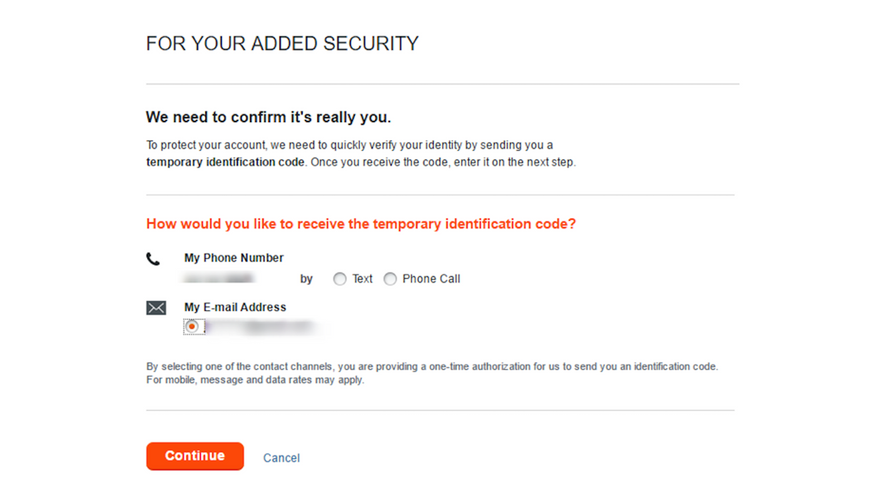
Task: Click the blurred phone number value
Action: [218, 279]
